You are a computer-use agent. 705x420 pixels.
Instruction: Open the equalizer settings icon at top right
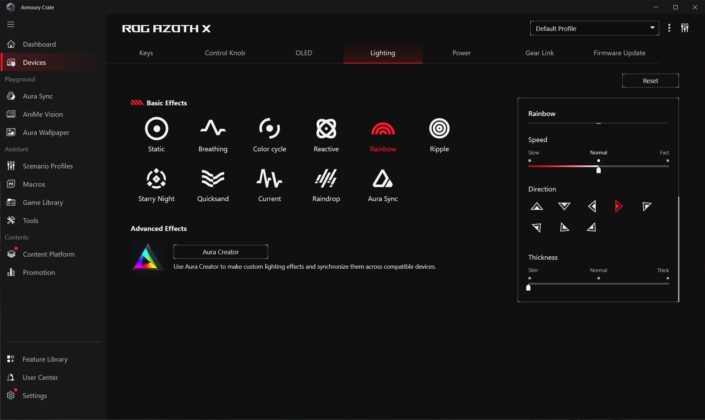pyautogui.click(x=685, y=28)
